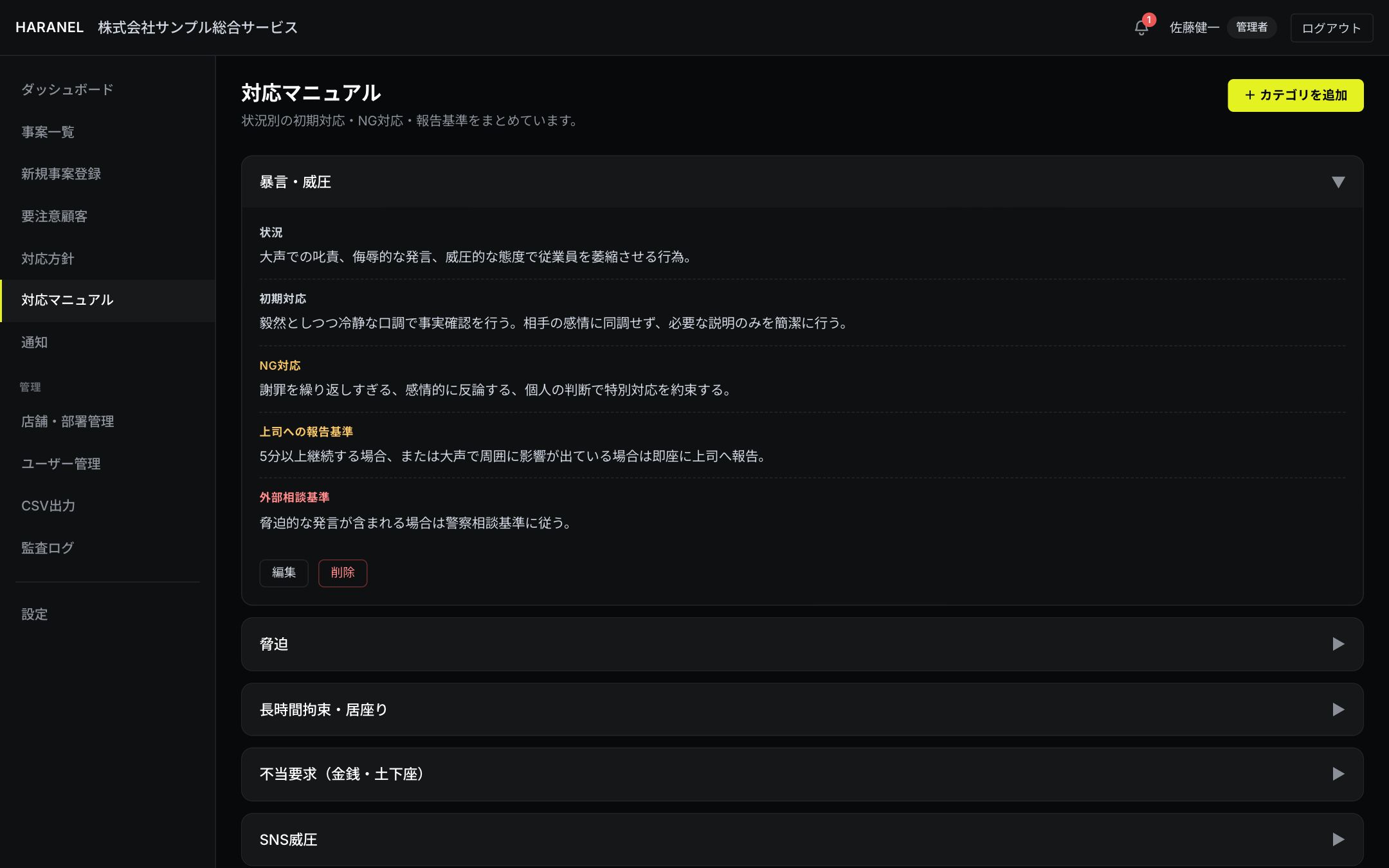Click the 管理者 role badge
Screen dimensions: 1389x868
1251,27
